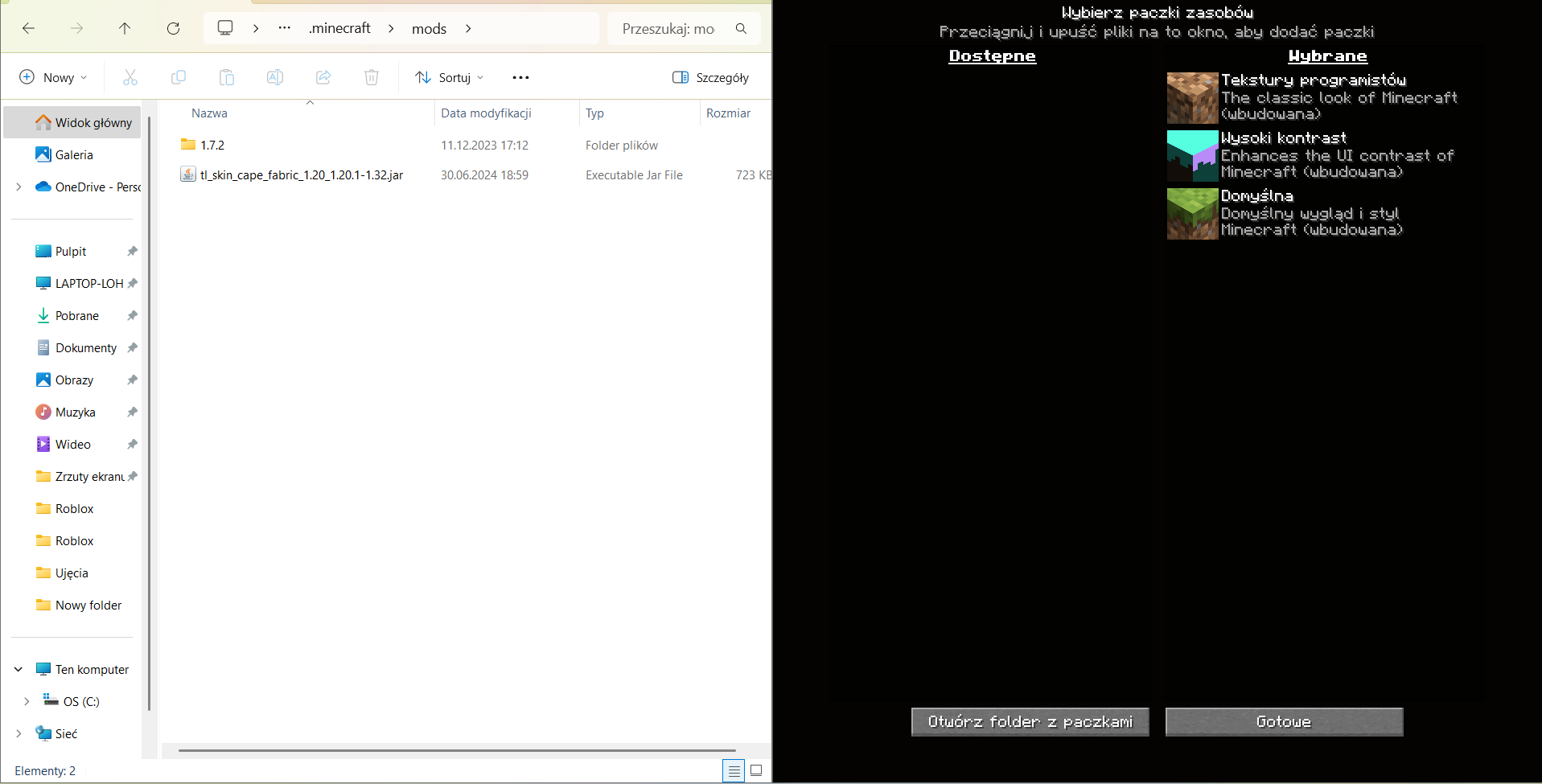Expand the mods breadcrumb chevron

pyautogui.click(x=468, y=29)
